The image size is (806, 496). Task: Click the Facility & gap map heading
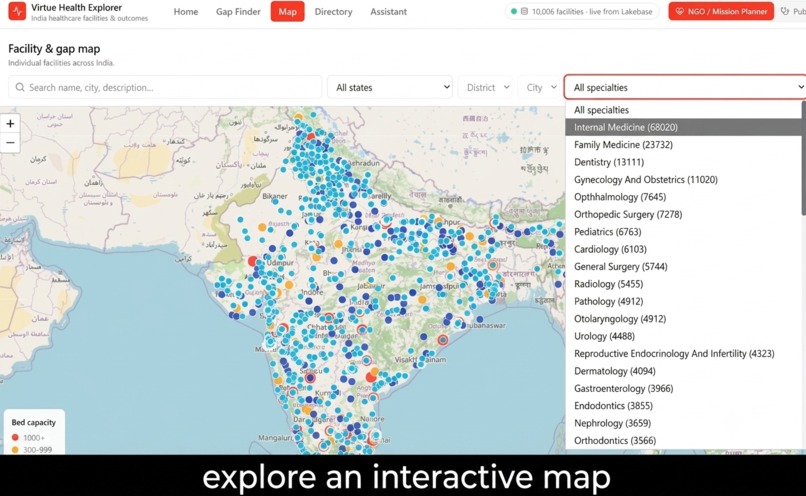point(54,49)
